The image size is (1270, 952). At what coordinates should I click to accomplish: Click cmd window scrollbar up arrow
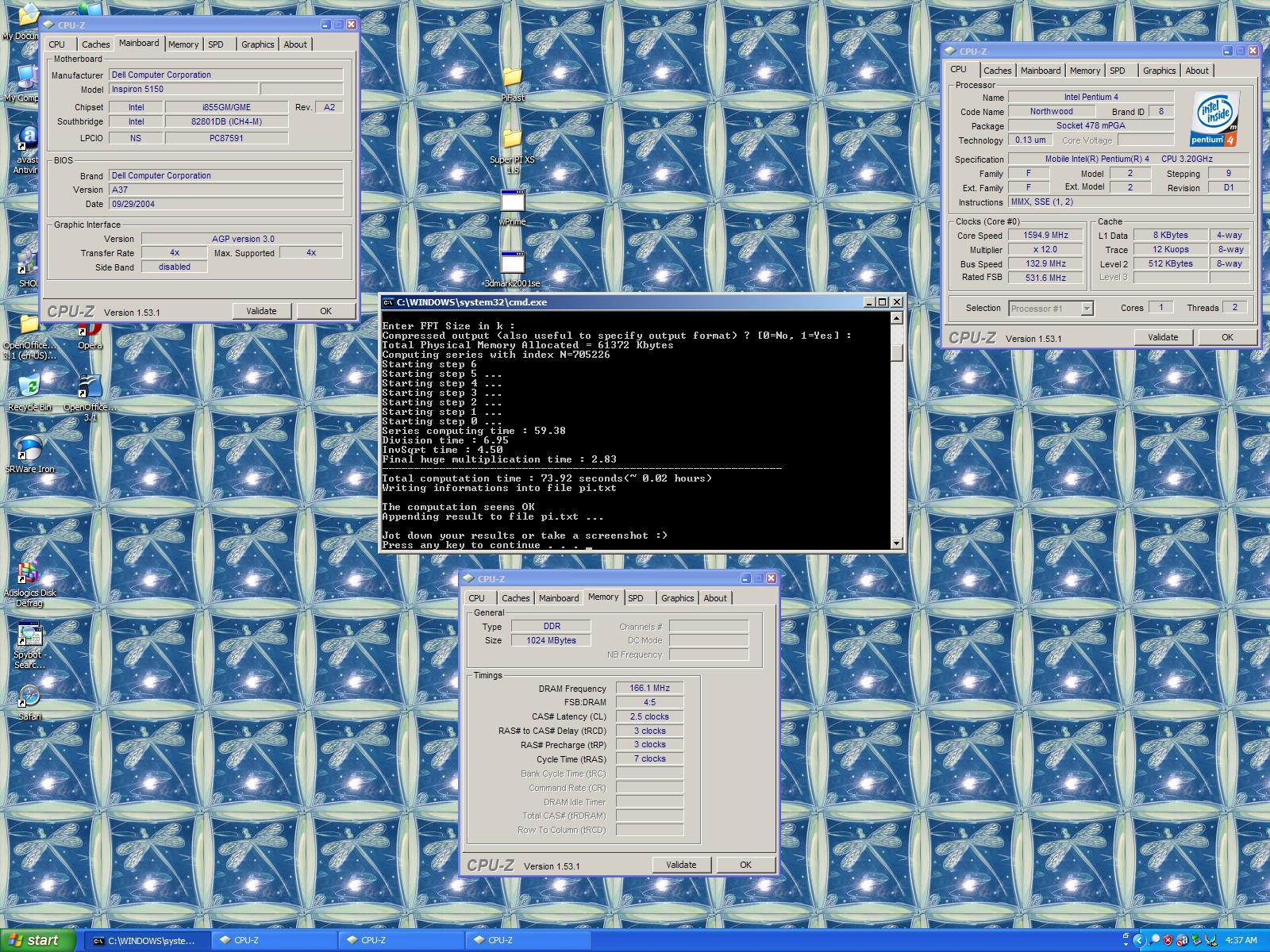897,318
